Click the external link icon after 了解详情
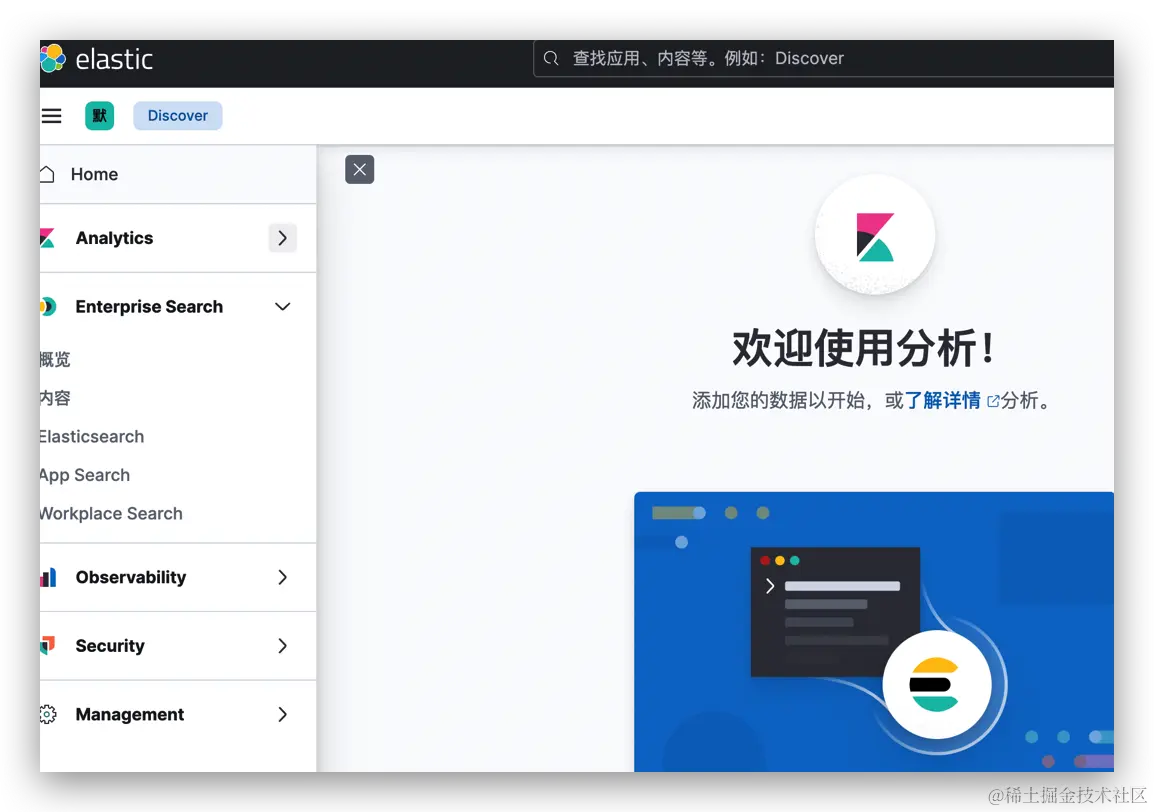1154x812 pixels. click(993, 401)
